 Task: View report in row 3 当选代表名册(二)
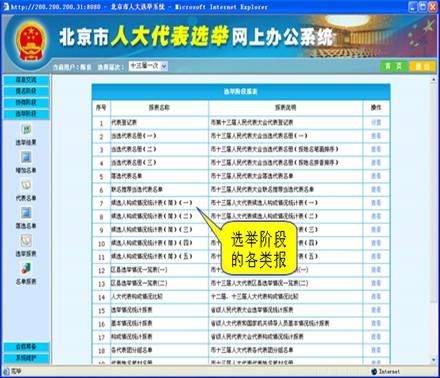point(376,149)
